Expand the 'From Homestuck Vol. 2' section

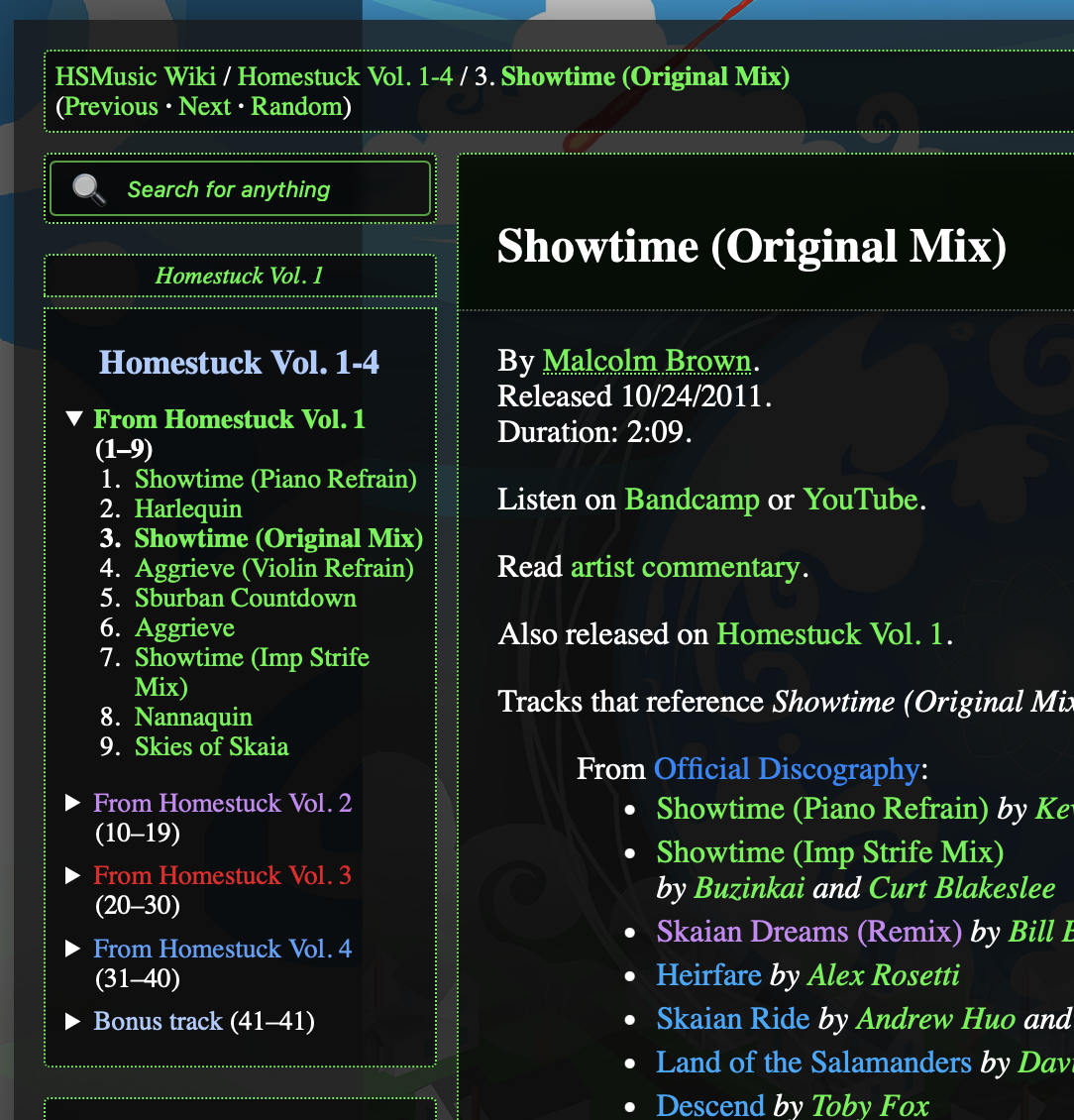coord(72,803)
